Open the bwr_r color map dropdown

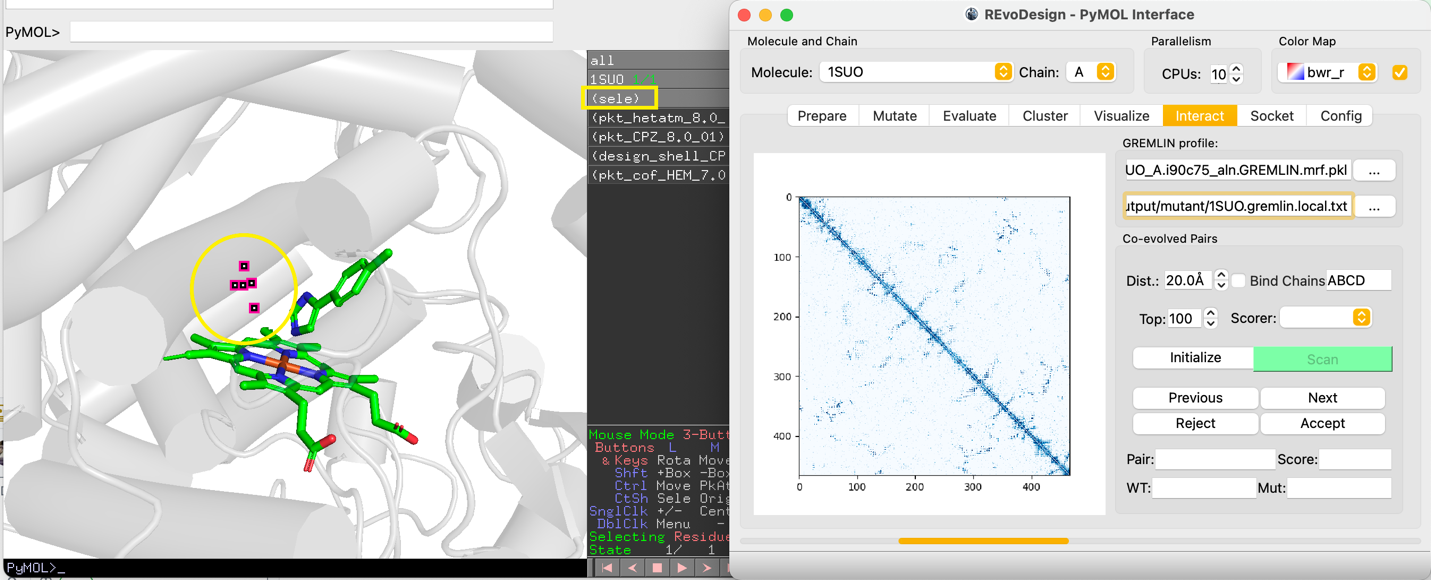click(1331, 72)
